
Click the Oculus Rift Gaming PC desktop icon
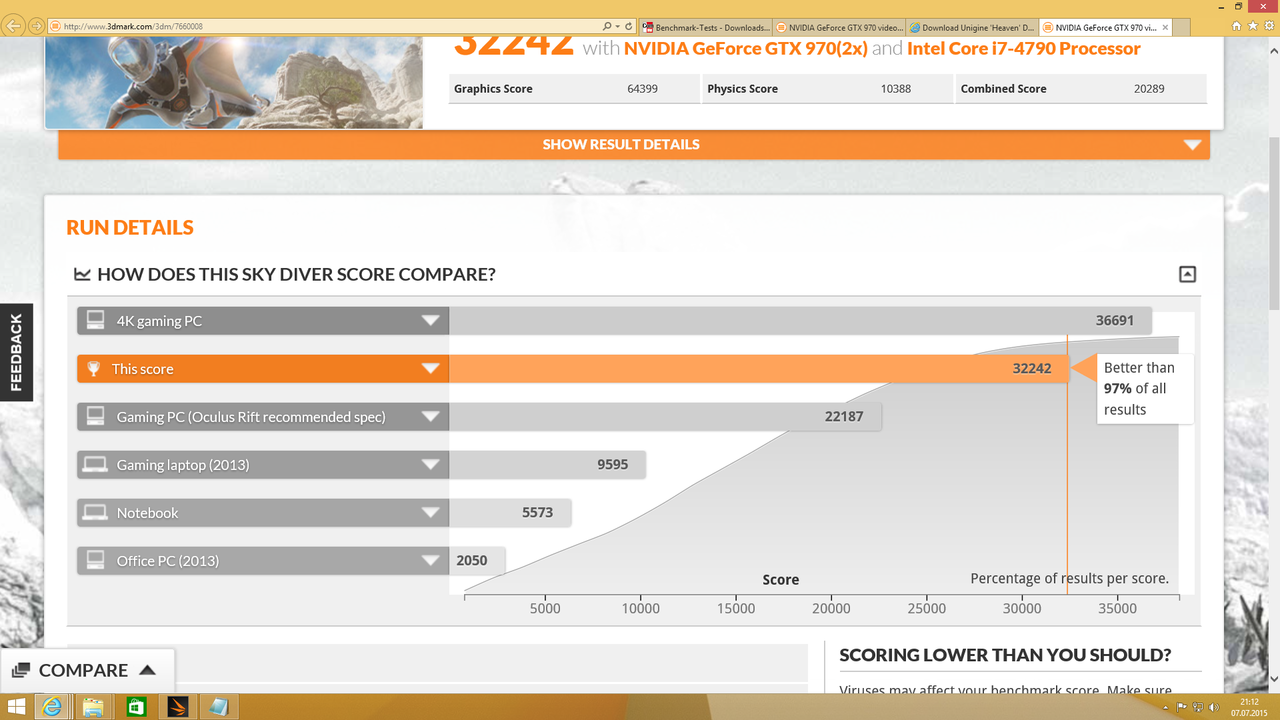pyautogui.click(x=95, y=417)
